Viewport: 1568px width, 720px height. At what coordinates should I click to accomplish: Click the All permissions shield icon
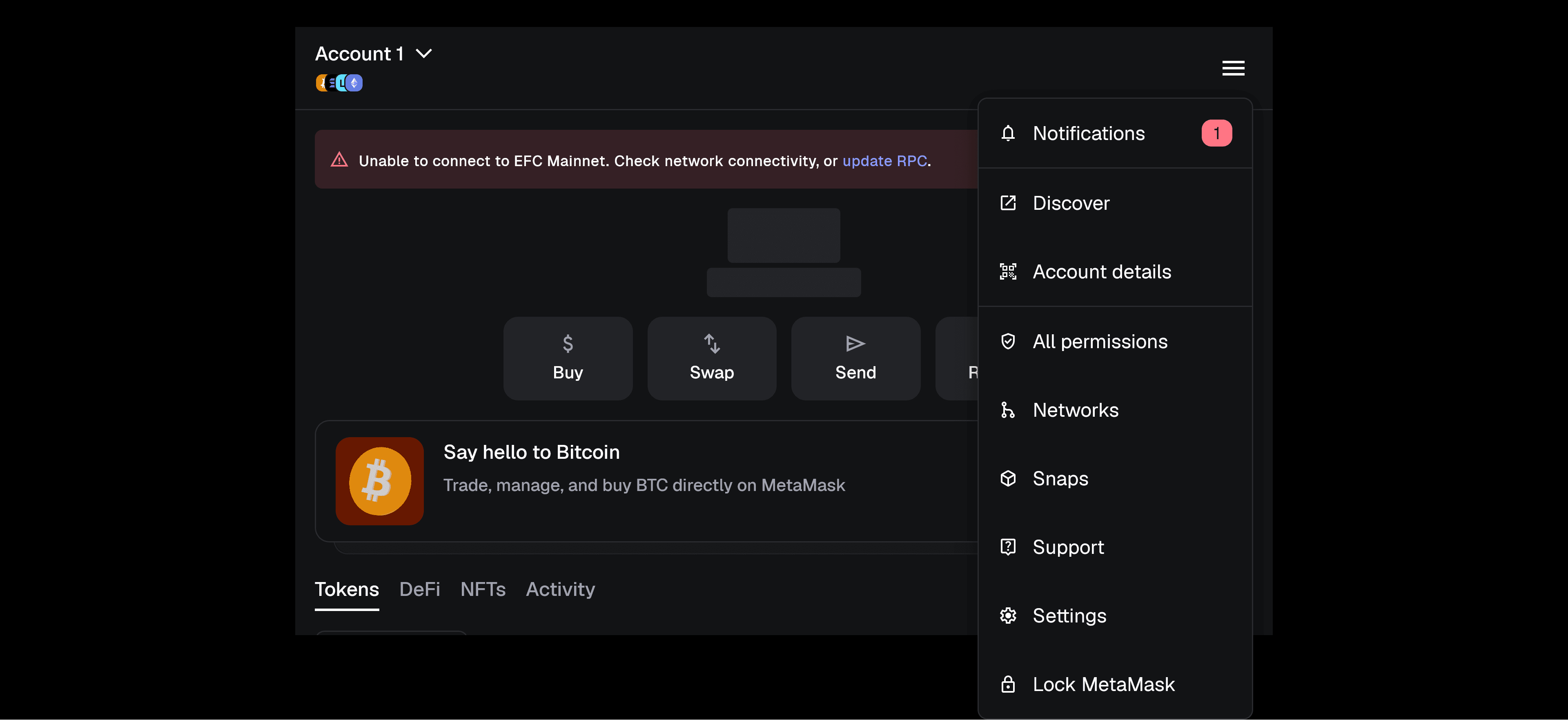[1008, 342]
